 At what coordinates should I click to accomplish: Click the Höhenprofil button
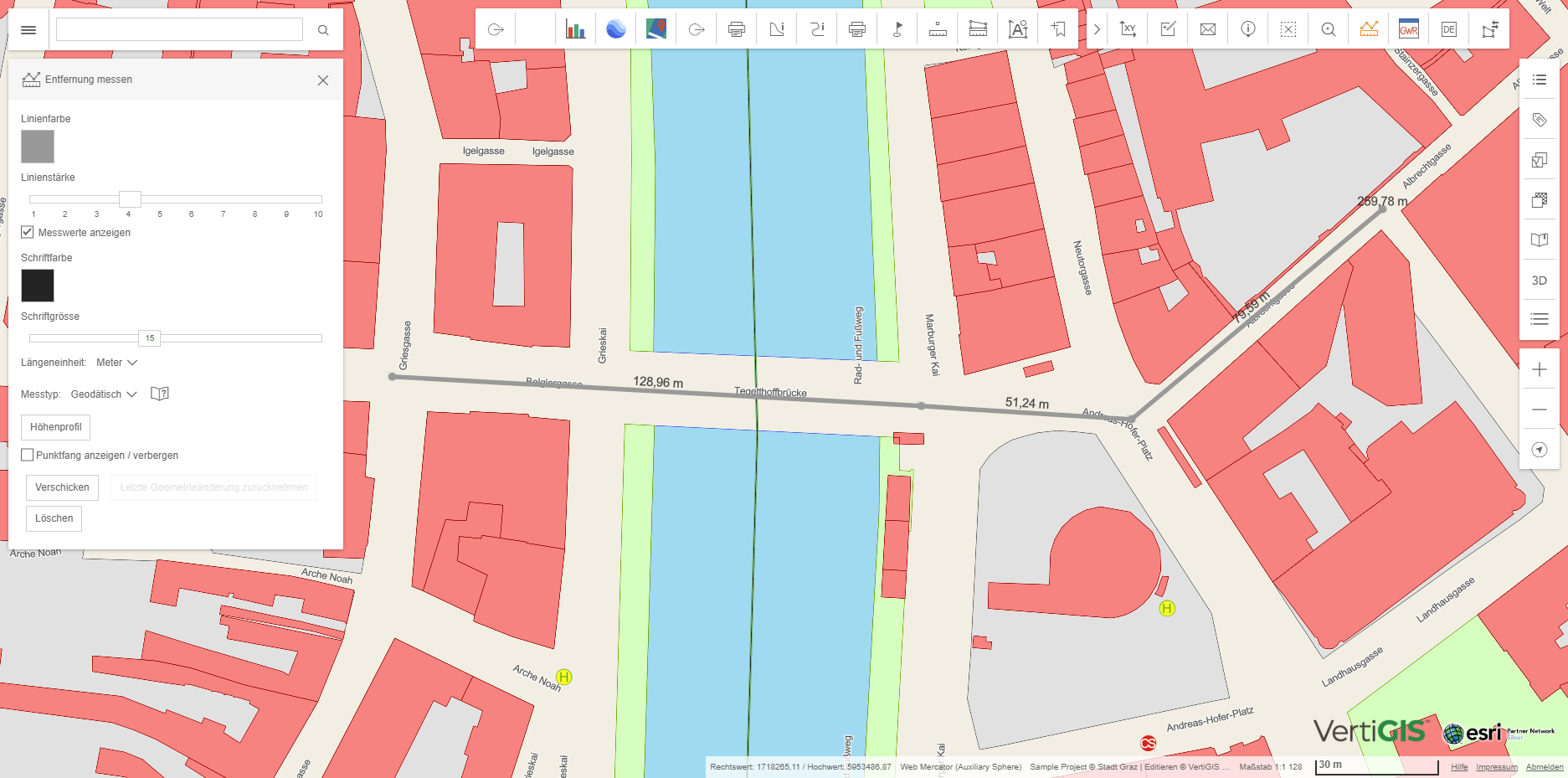point(55,427)
